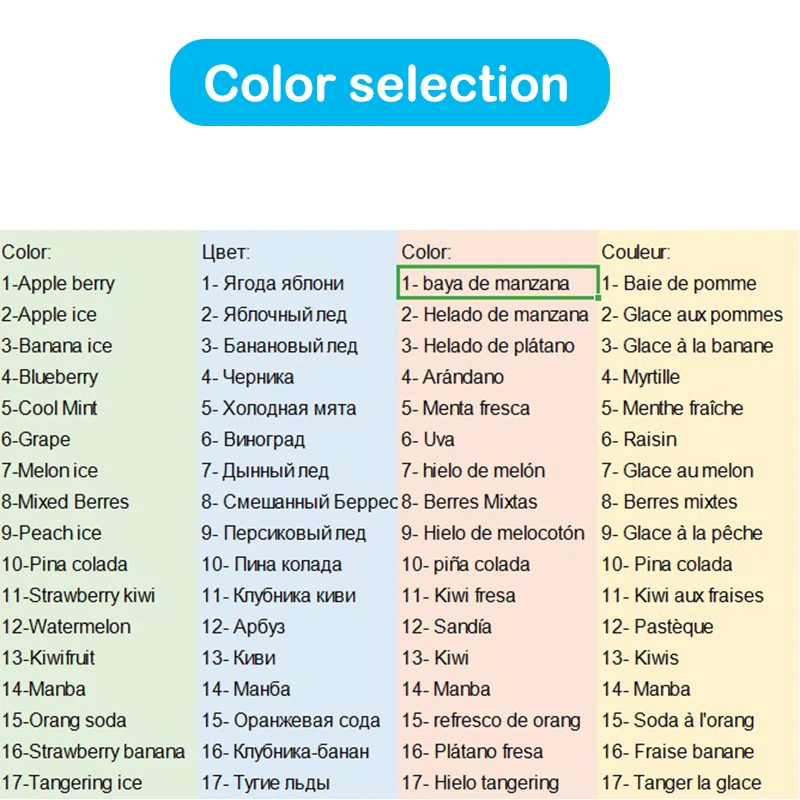The width and height of the screenshot is (800, 800).
Task: Select '4-Blueberry' in the English column
Action: pyautogui.click(x=50, y=377)
